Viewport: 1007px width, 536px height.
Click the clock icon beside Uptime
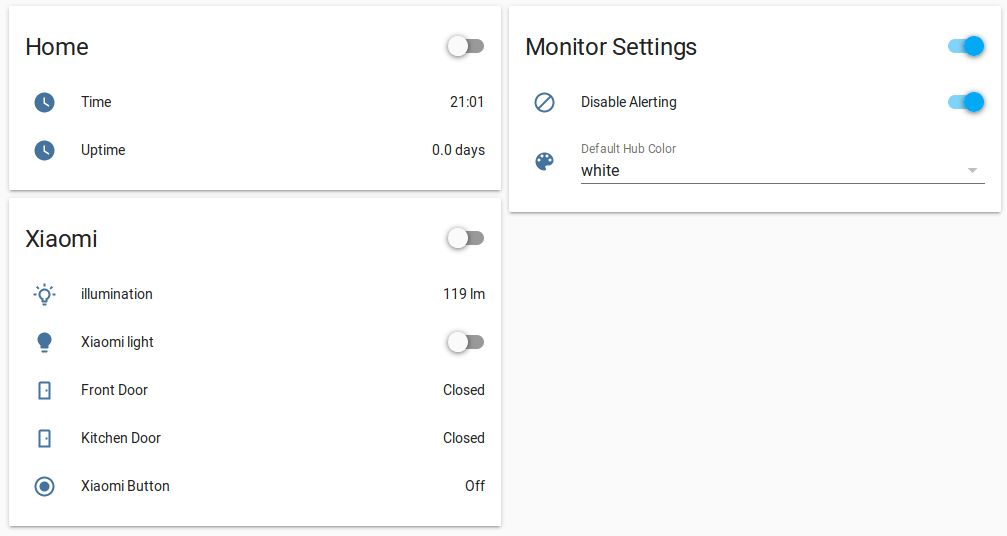tap(44, 150)
